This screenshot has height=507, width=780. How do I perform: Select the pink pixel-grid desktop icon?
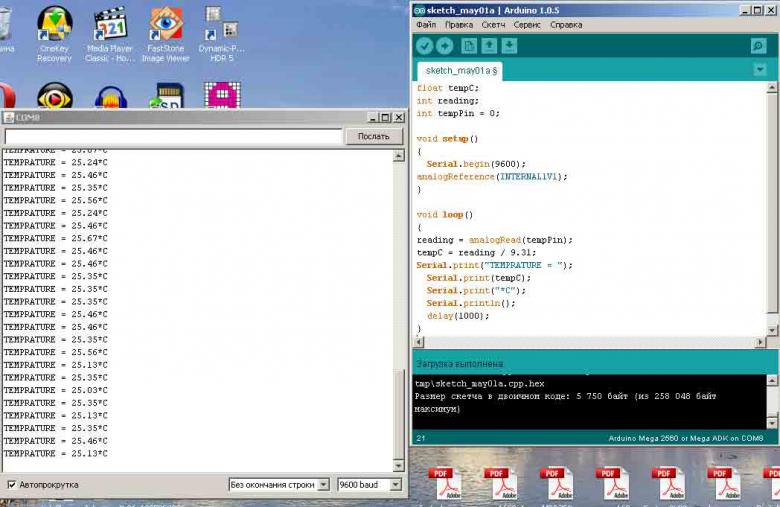222,95
